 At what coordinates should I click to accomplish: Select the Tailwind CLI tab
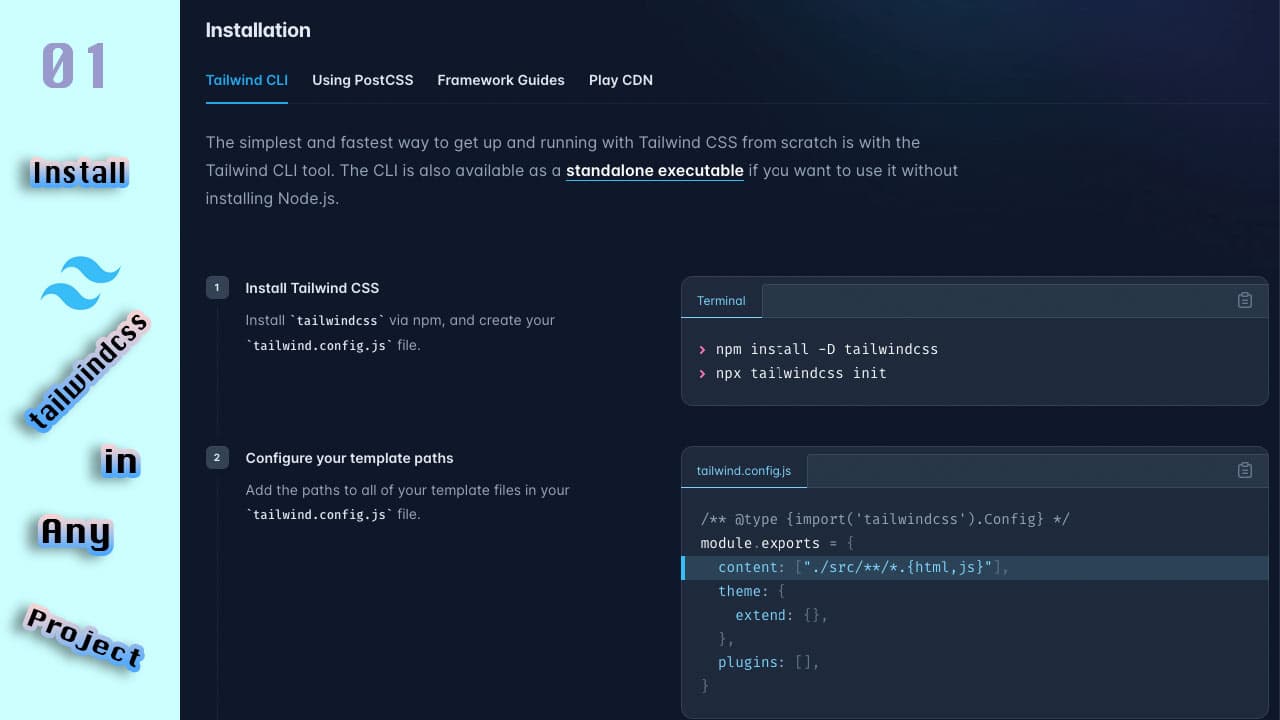[x=246, y=80]
